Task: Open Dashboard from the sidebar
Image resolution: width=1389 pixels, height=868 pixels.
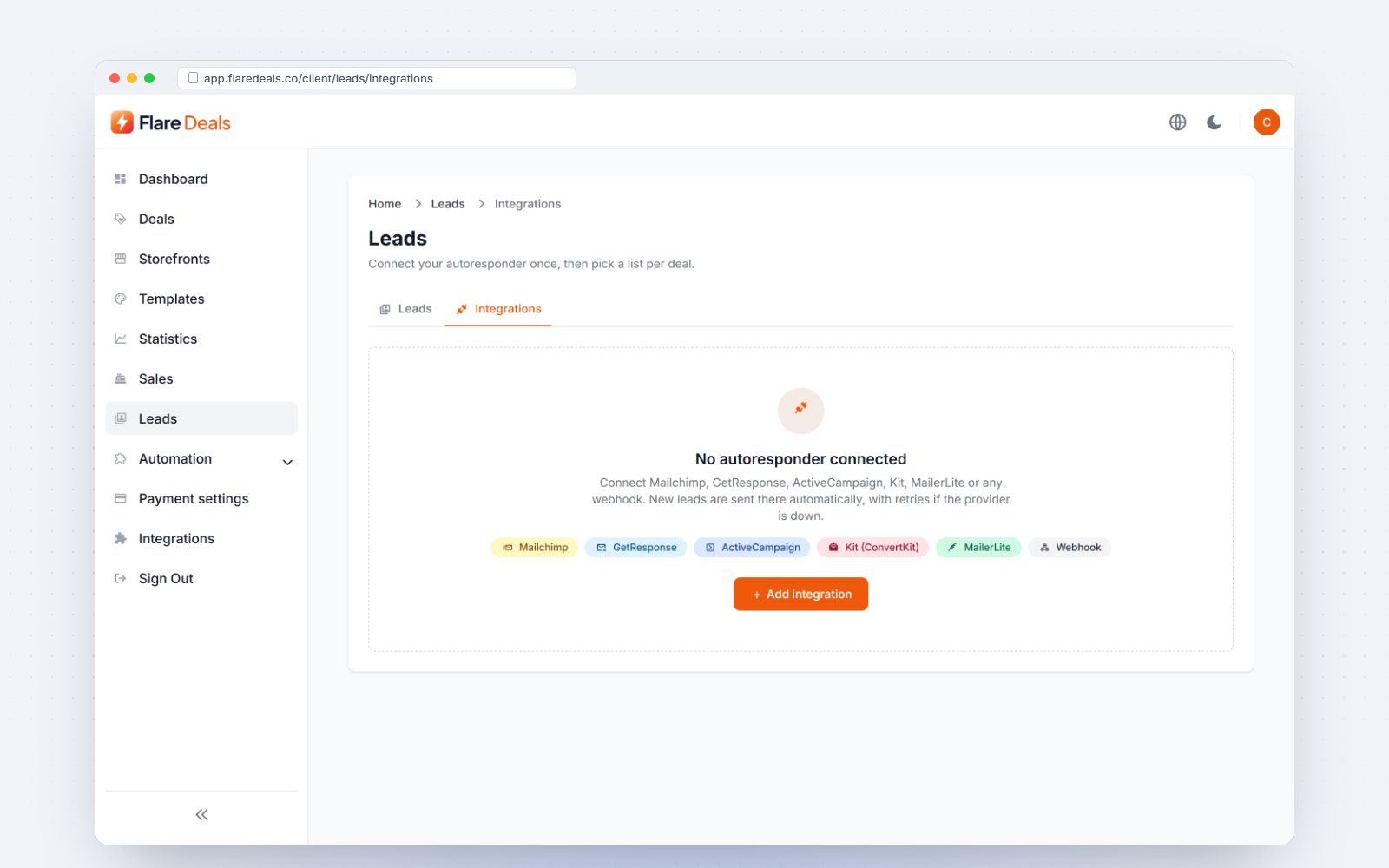Action: click(x=201, y=179)
